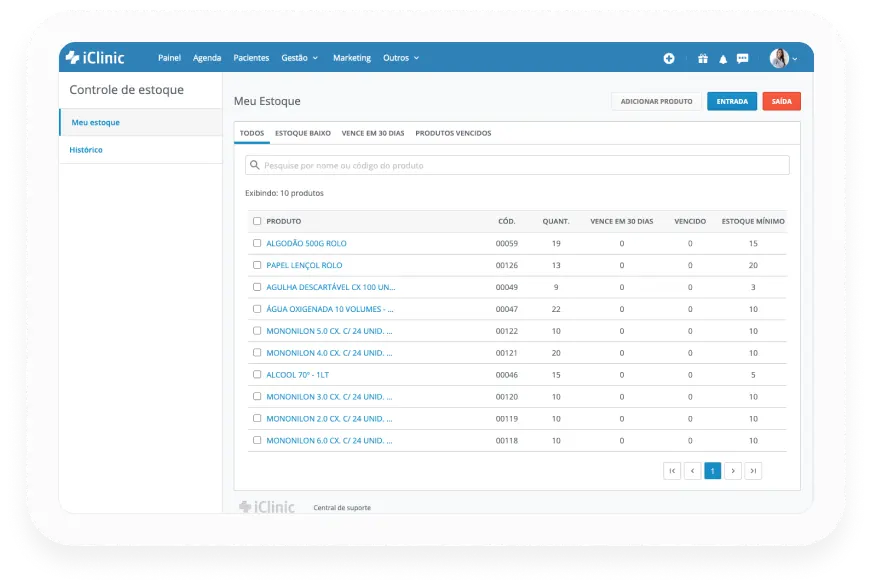872x583 pixels.
Task: Check the PAPEL LENÇOL ROLO row checkbox
Action: [257, 265]
